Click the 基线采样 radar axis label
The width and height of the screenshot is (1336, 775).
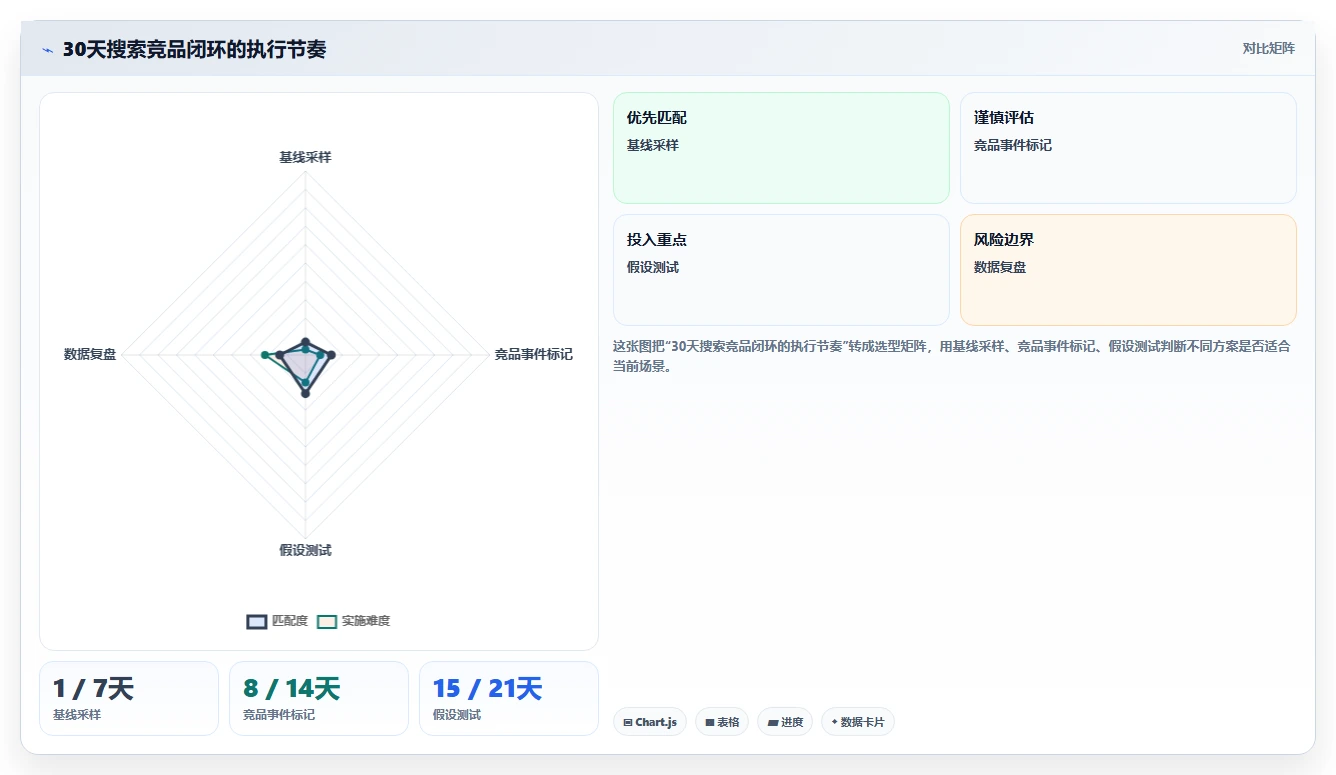(305, 157)
